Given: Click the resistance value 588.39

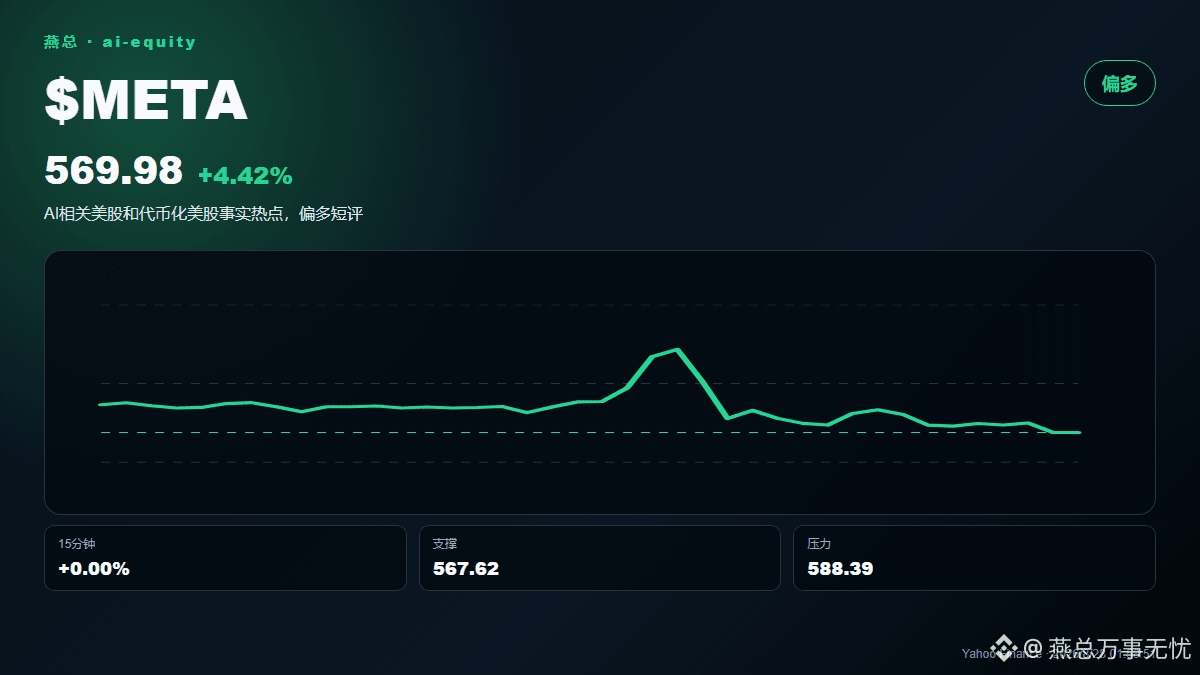Looking at the screenshot, I should pos(840,569).
